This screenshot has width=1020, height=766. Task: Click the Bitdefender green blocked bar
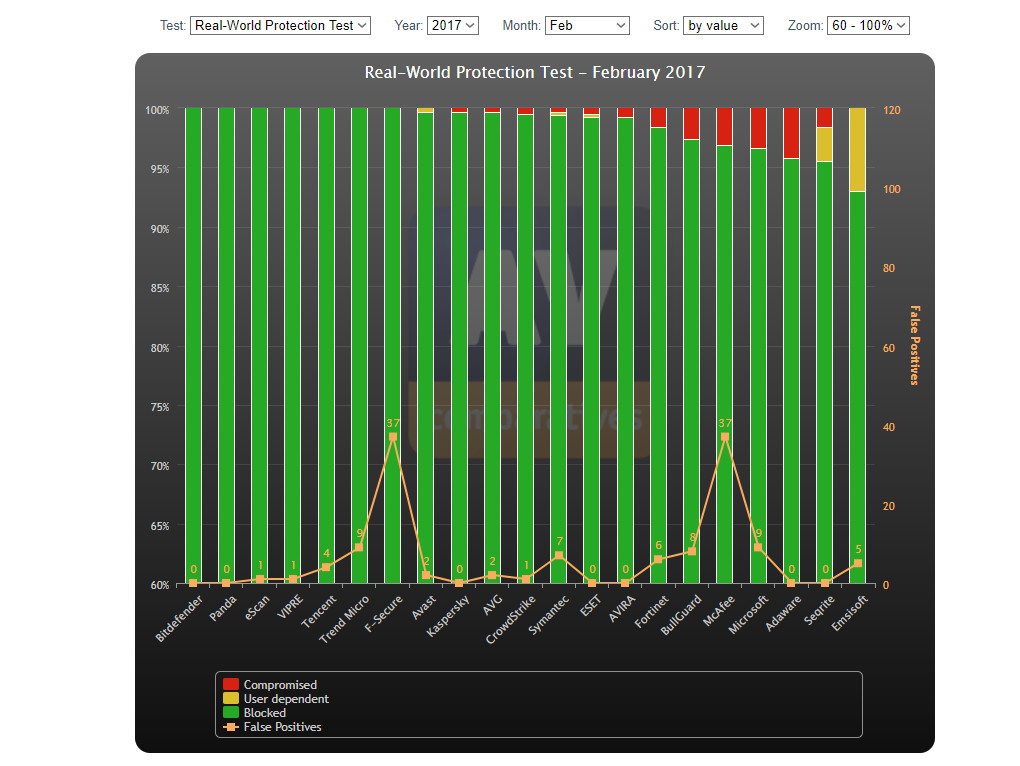coord(193,345)
